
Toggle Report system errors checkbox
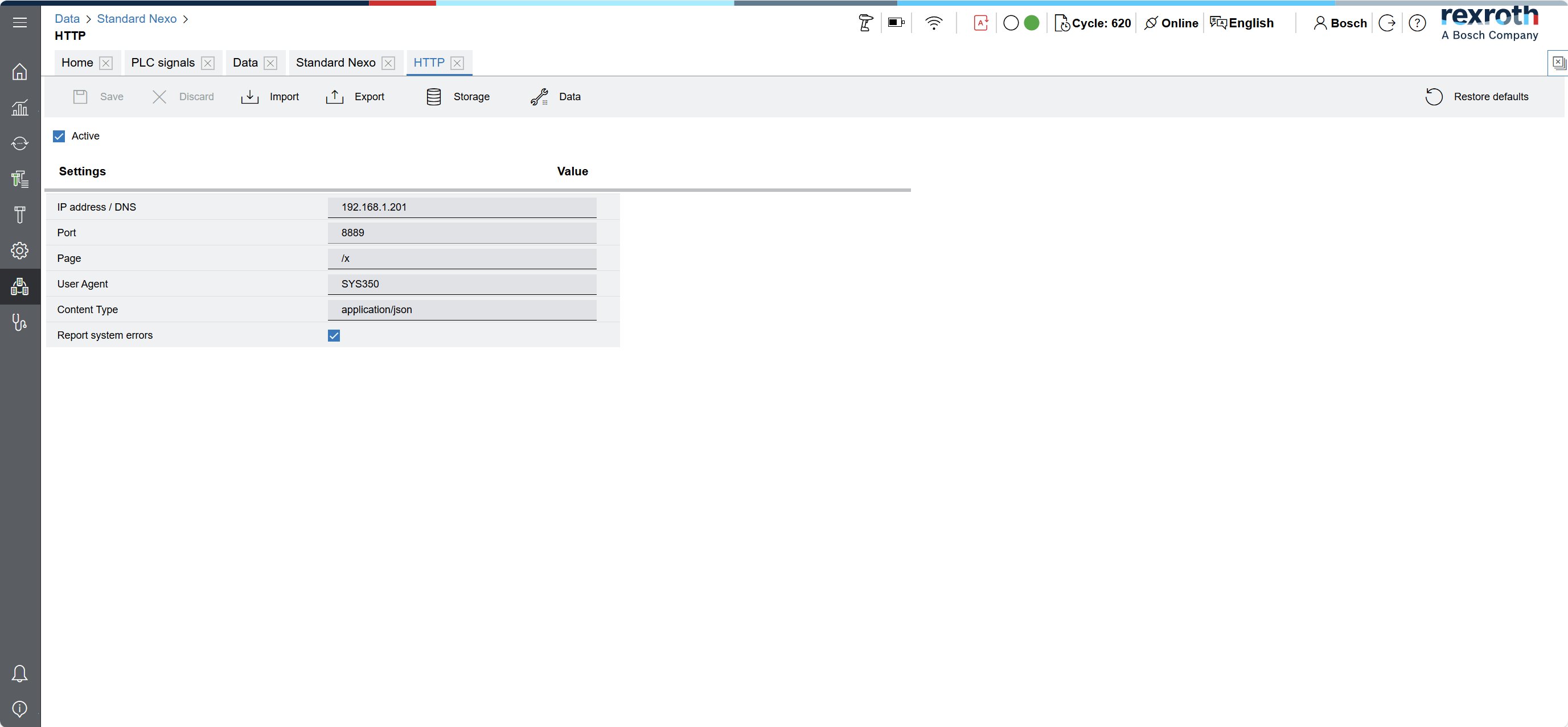click(334, 335)
